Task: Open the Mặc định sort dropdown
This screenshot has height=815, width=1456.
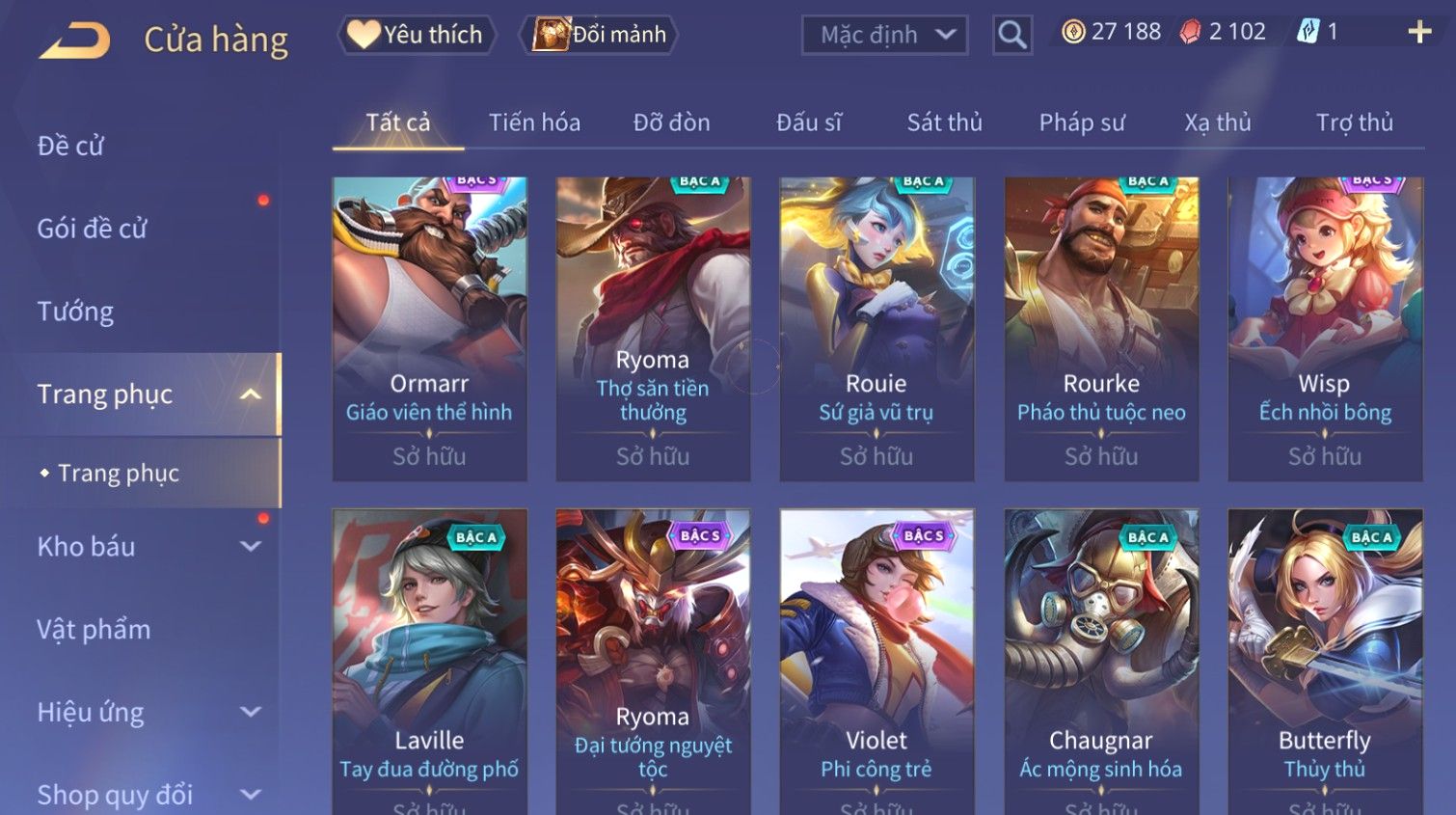Action: (x=885, y=36)
